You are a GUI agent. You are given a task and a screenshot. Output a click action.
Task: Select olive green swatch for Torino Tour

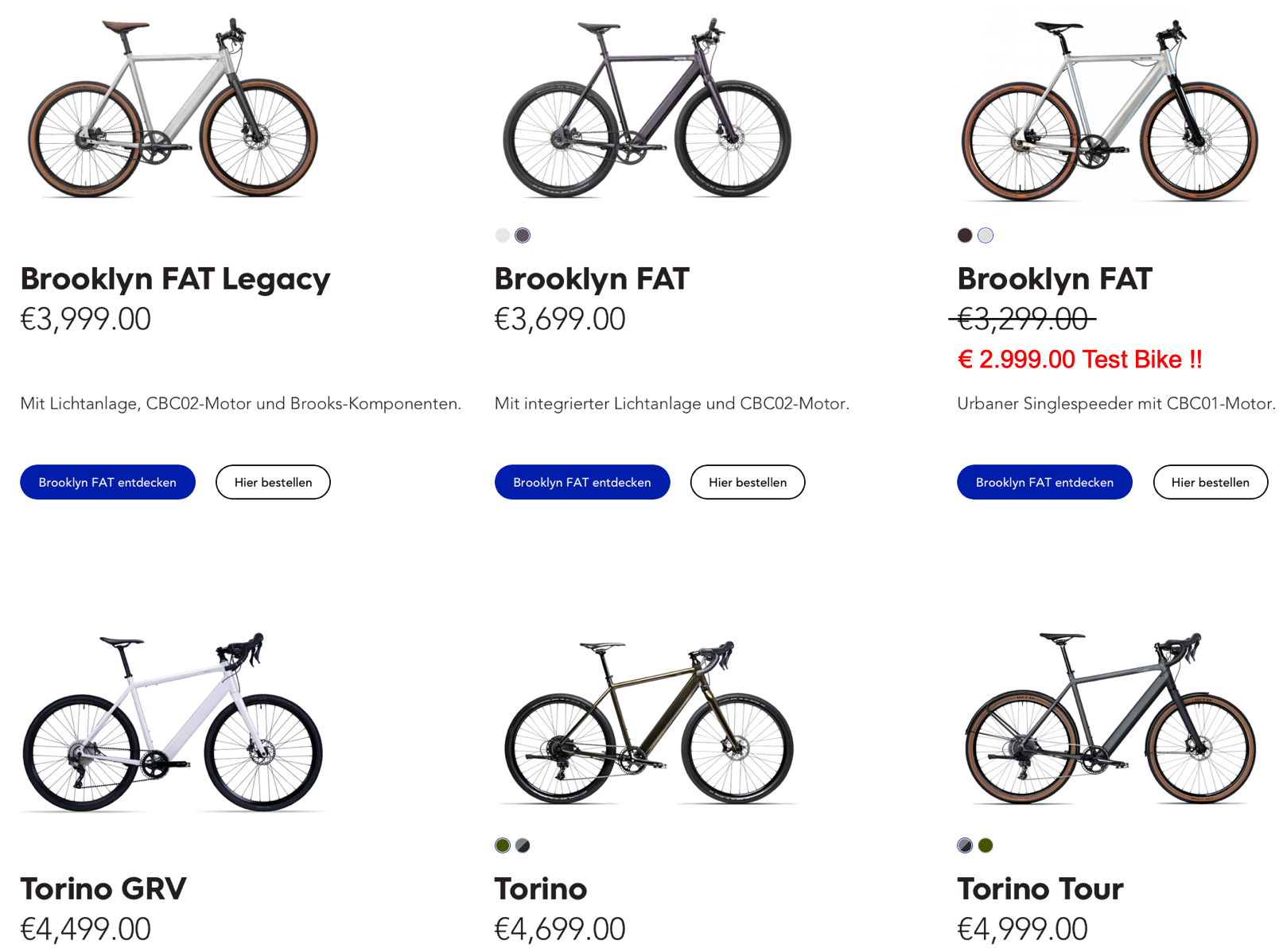(986, 845)
